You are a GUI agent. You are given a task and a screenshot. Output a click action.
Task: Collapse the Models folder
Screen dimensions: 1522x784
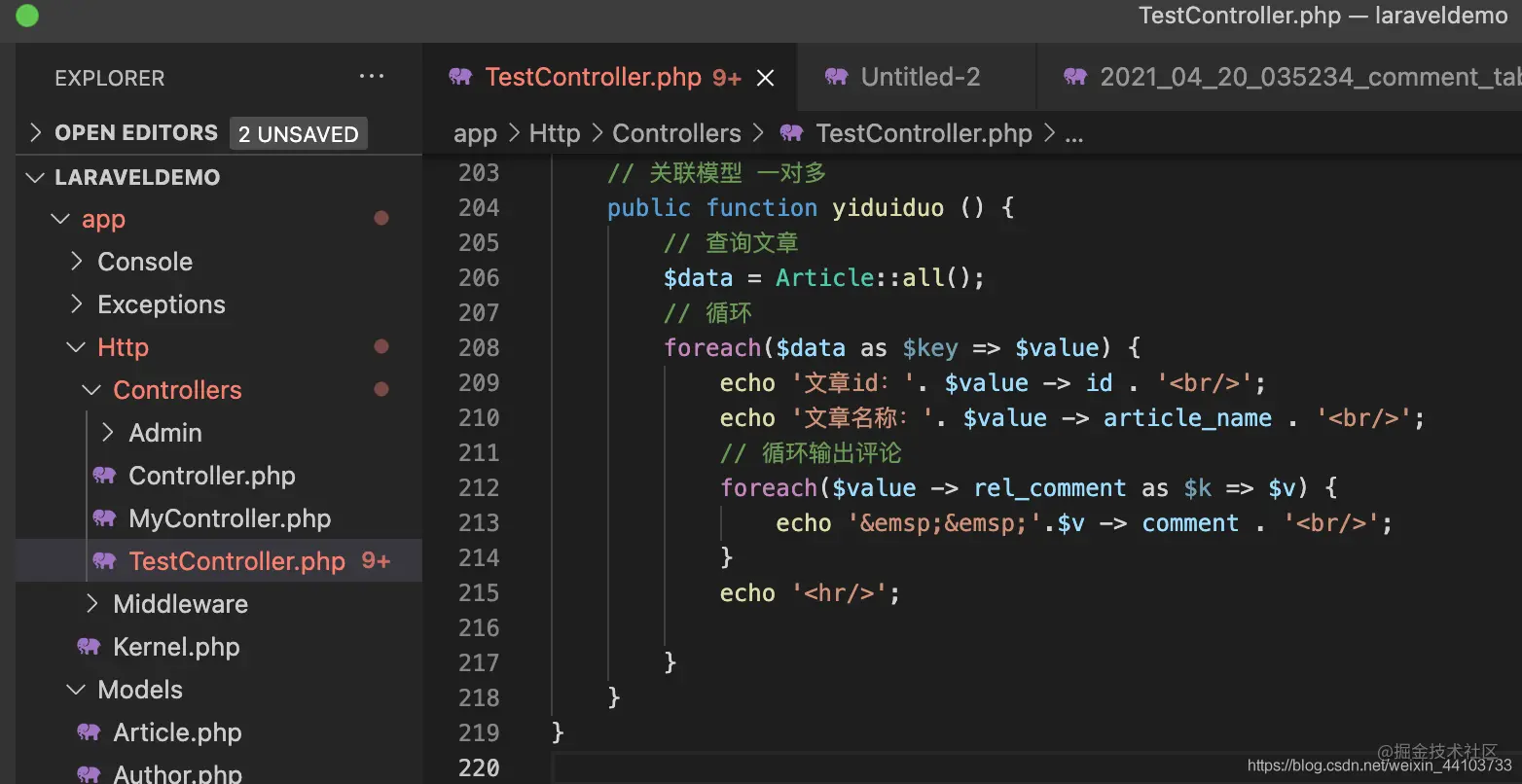click(x=76, y=690)
